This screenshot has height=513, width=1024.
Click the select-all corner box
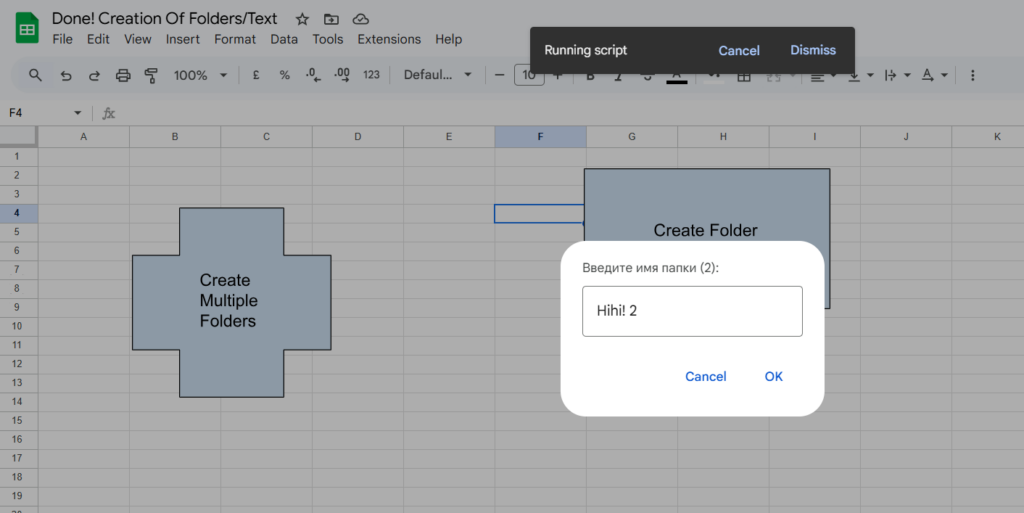(18, 137)
